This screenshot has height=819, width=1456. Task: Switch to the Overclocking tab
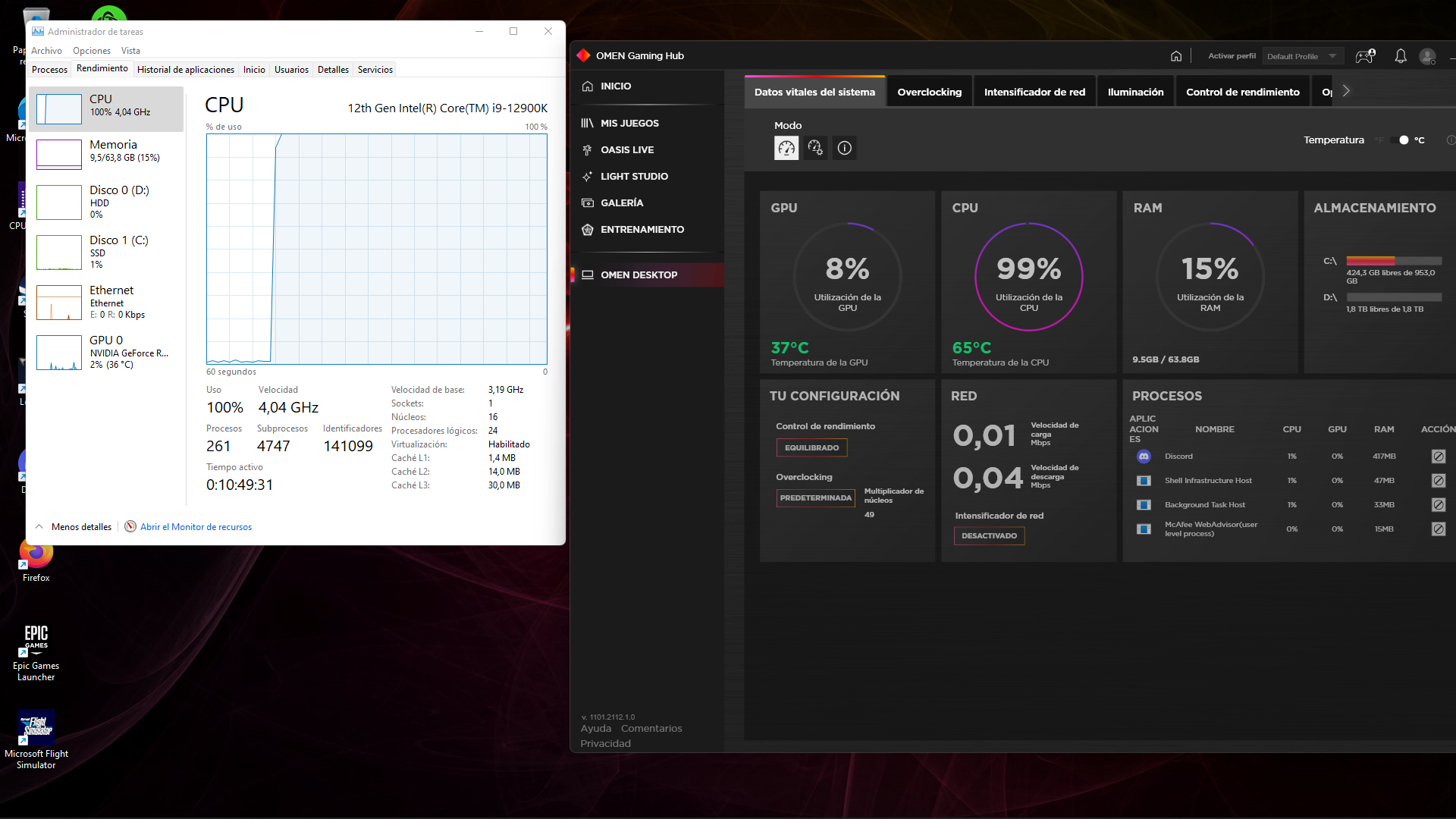click(929, 92)
